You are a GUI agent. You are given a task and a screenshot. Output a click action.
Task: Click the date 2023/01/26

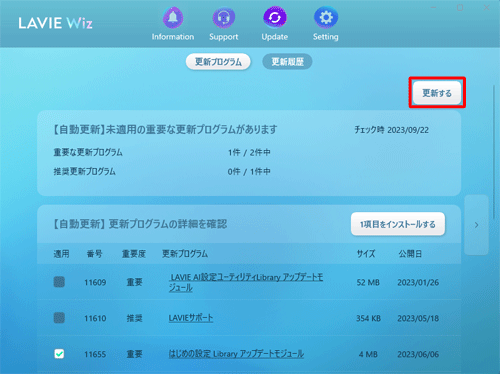click(x=418, y=283)
